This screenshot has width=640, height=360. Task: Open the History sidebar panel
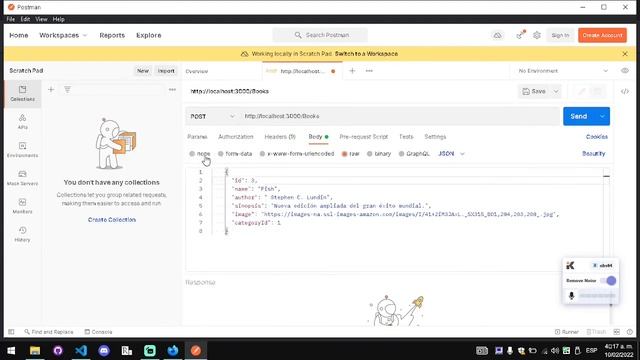pyautogui.click(x=22, y=234)
